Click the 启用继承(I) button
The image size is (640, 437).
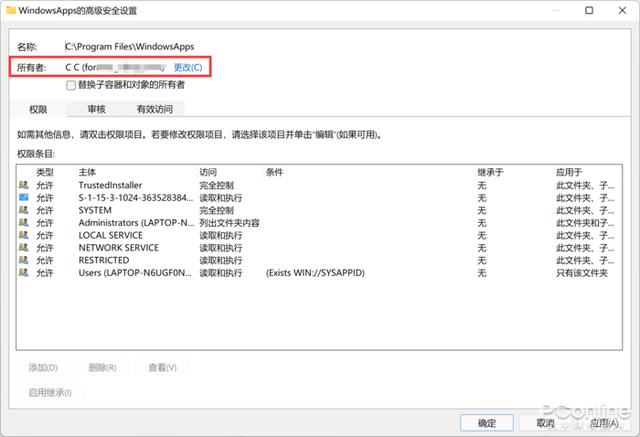click(50, 393)
